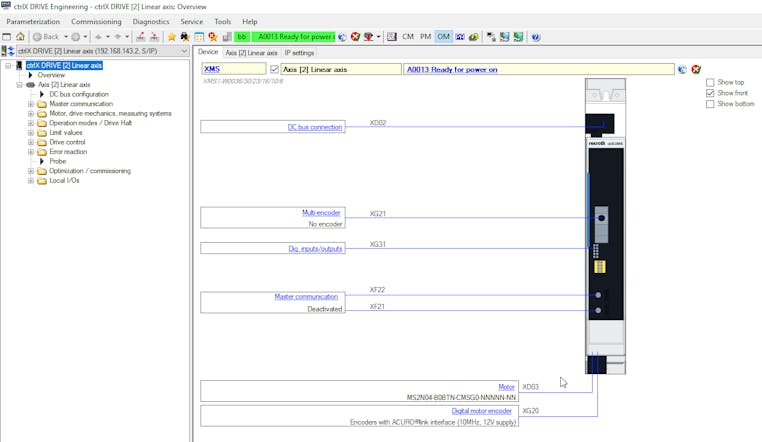Click the globe refresh icon in the toolbar

(342, 36)
